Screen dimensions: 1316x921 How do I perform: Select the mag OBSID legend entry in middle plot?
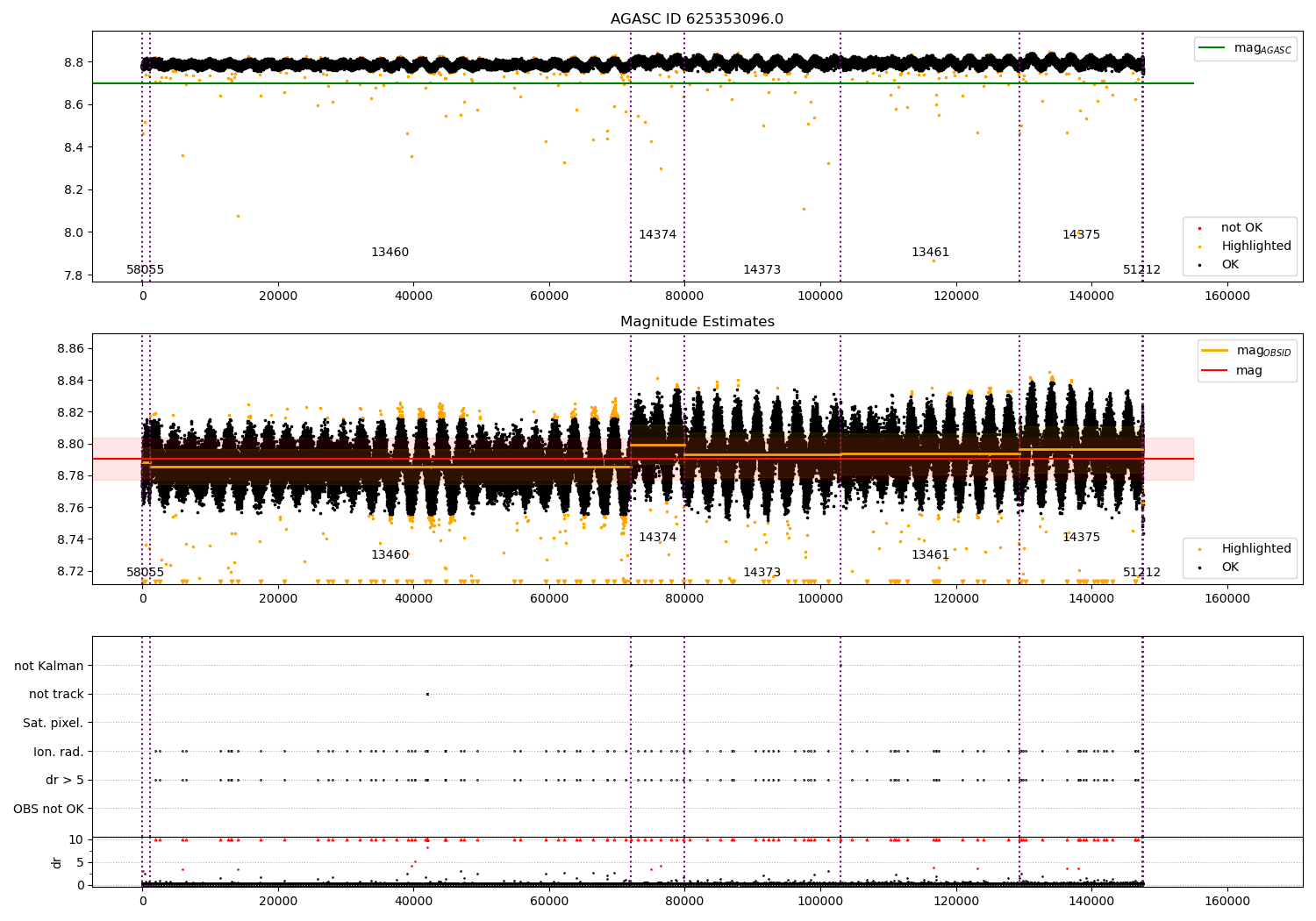click(x=1247, y=351)
